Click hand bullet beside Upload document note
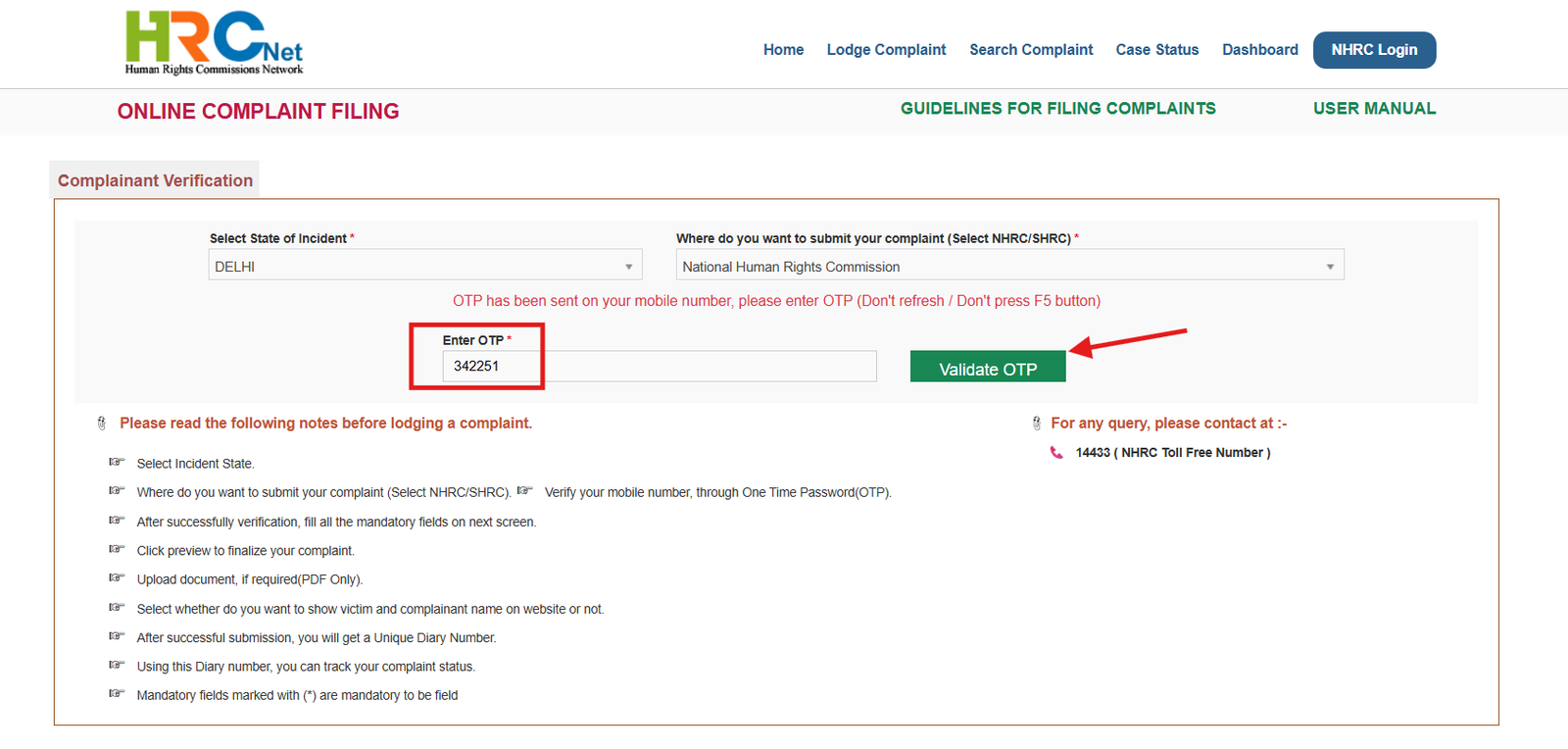The height and width of the screenshot is (749, 1568). coord(117,578)
